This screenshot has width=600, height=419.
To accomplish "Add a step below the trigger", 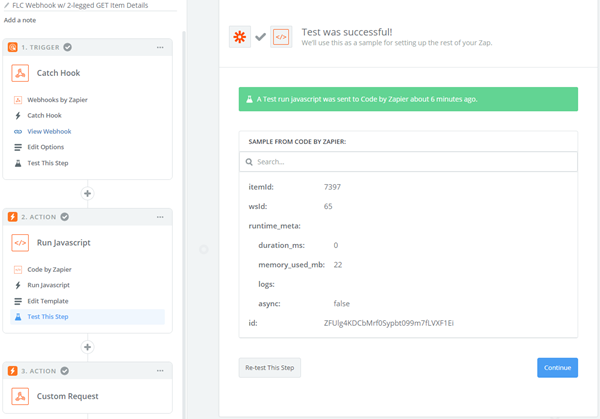I will tap(87, 193).
